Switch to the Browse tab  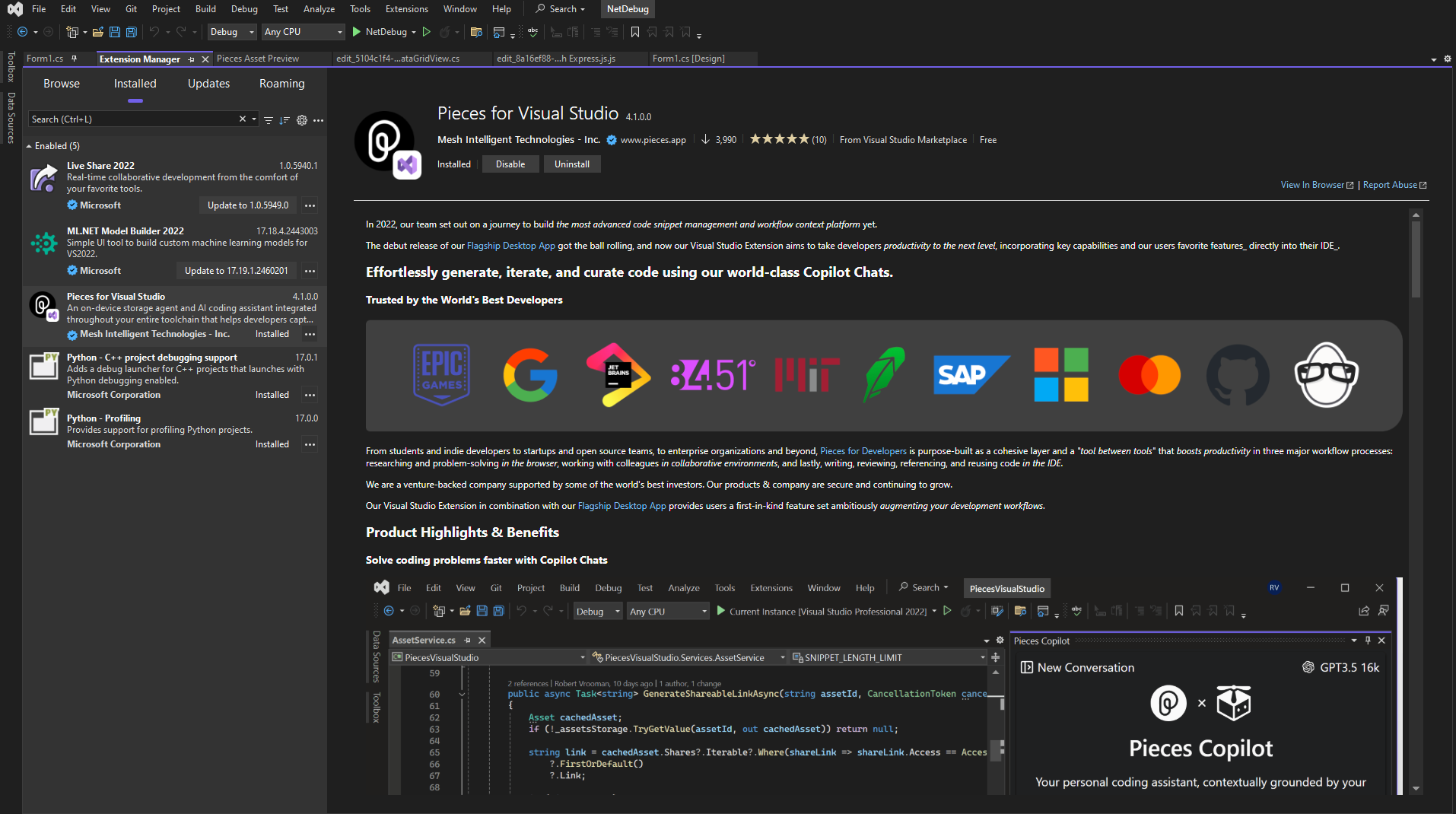click(62, 84)
